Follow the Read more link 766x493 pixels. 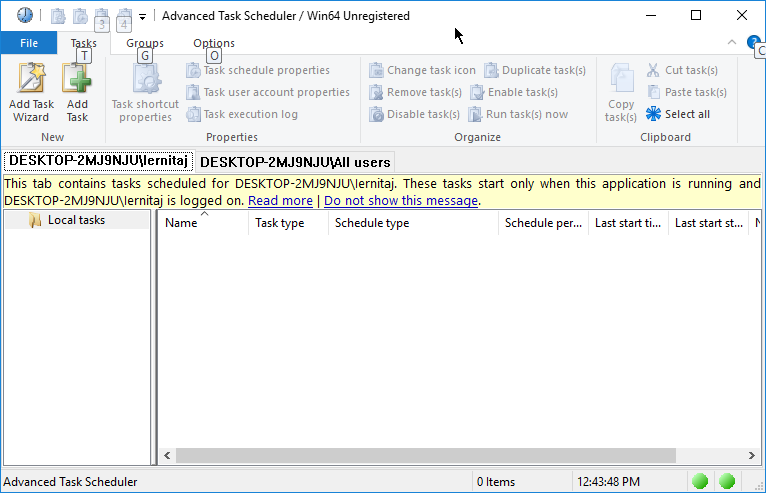[280, 201]
